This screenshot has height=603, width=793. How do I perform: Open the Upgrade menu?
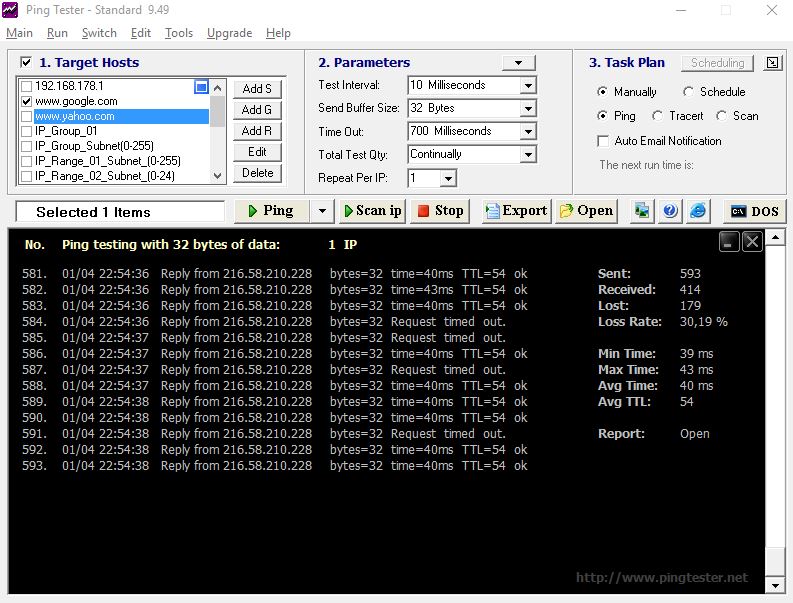tap(229, 33)
